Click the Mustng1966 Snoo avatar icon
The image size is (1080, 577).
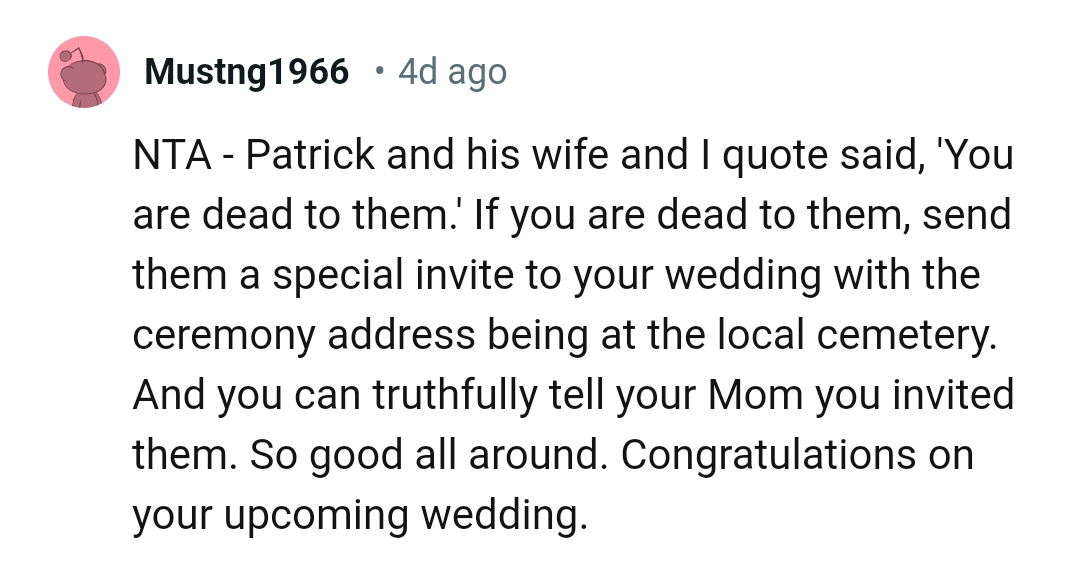point(85,72)
